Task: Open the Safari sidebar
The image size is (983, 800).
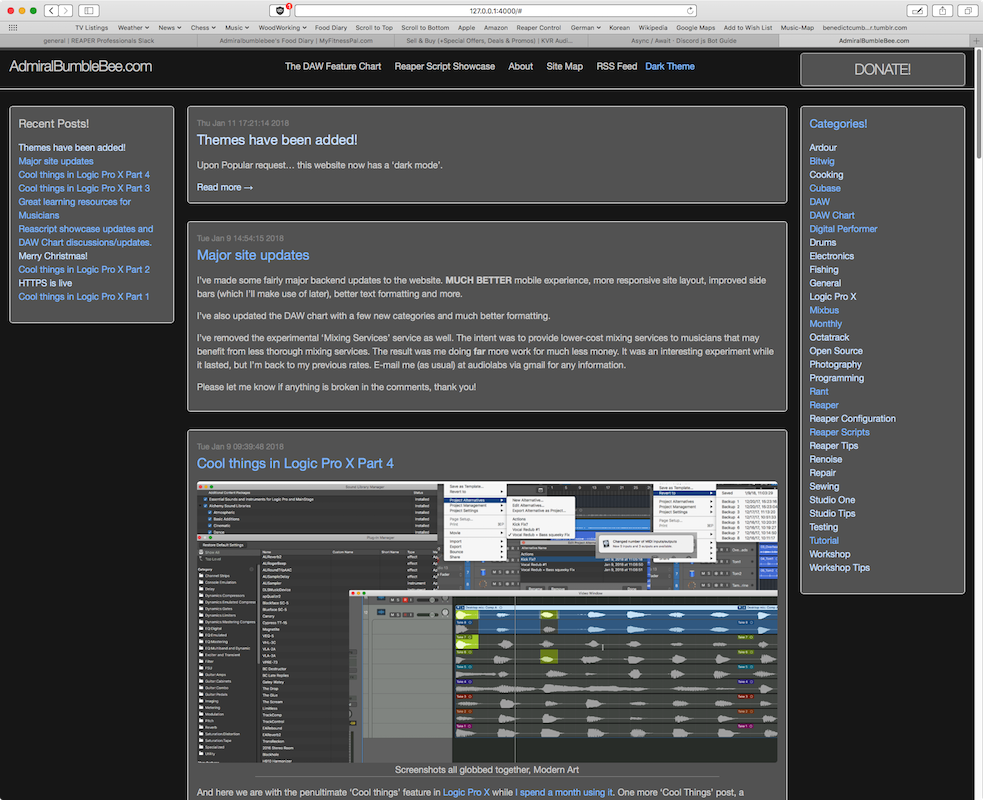Action: (x=88, y=9)
